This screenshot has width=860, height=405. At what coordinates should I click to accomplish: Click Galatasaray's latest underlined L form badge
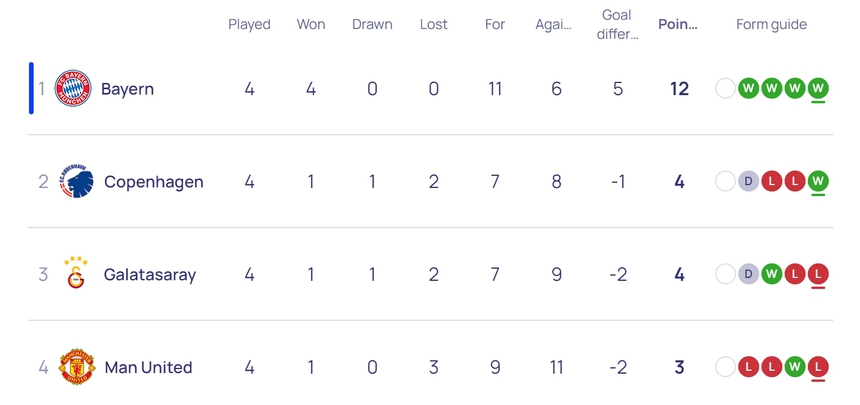[x=819, y=274]
